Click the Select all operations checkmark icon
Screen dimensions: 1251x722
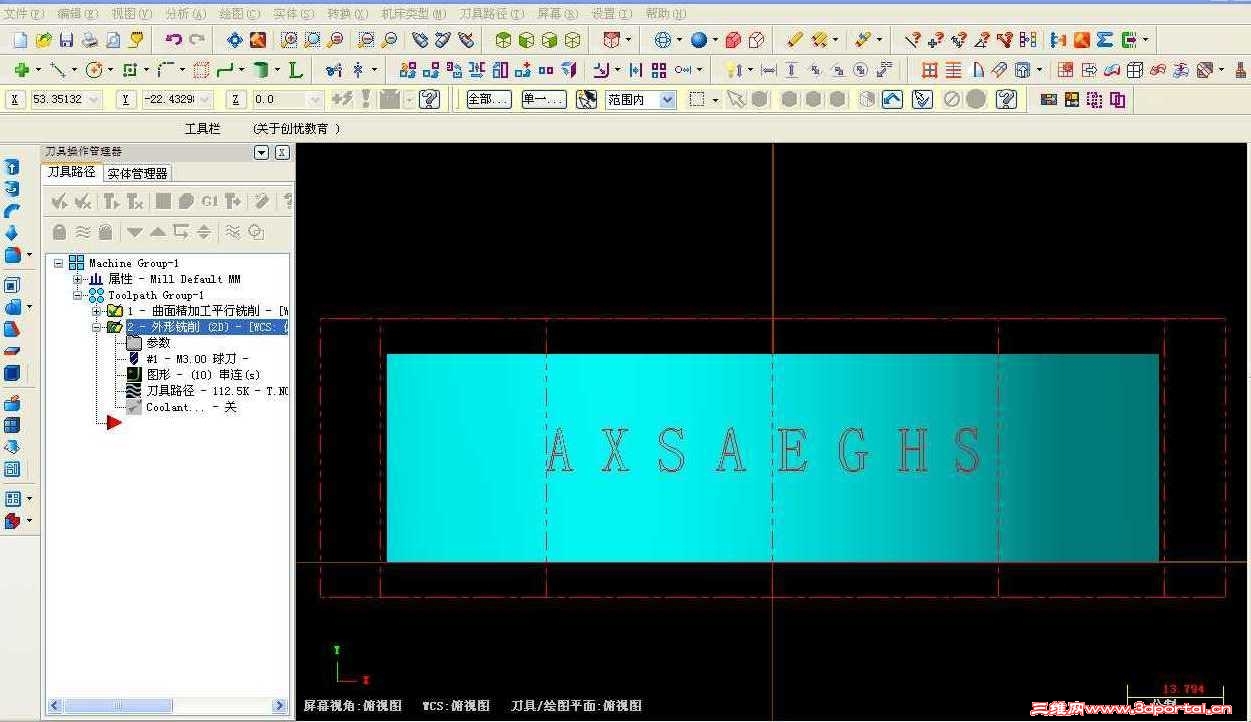[59, 202]
